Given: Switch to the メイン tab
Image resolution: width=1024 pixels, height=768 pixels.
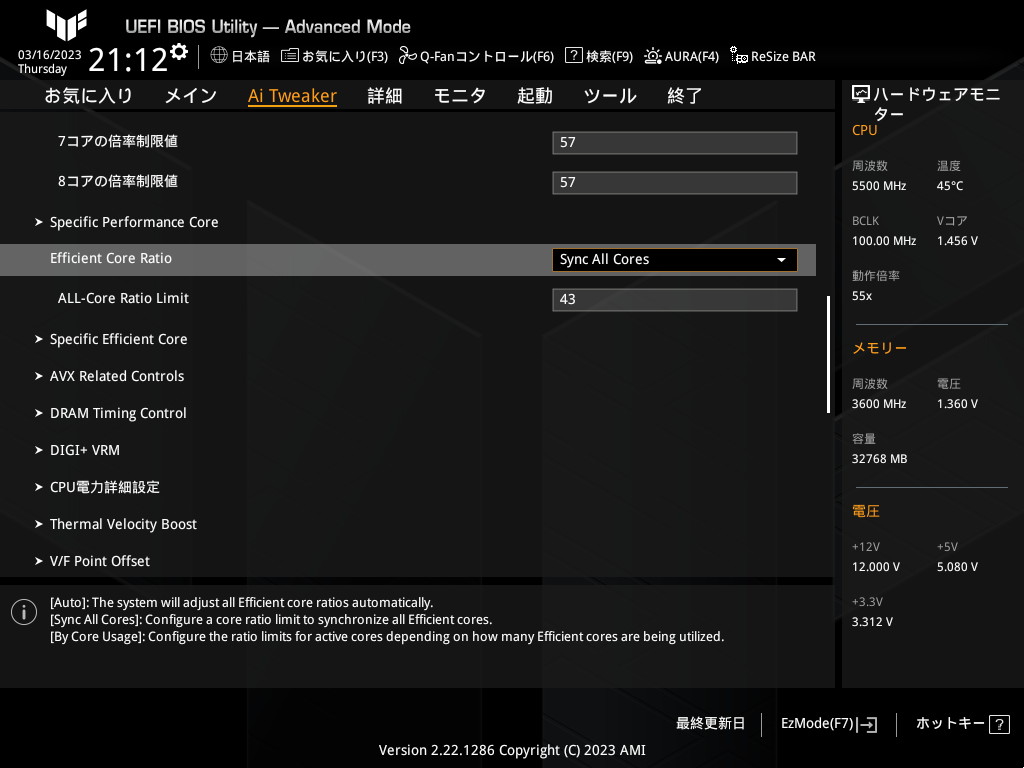Looking at the screenshot, I should click(x=191, y=96).
